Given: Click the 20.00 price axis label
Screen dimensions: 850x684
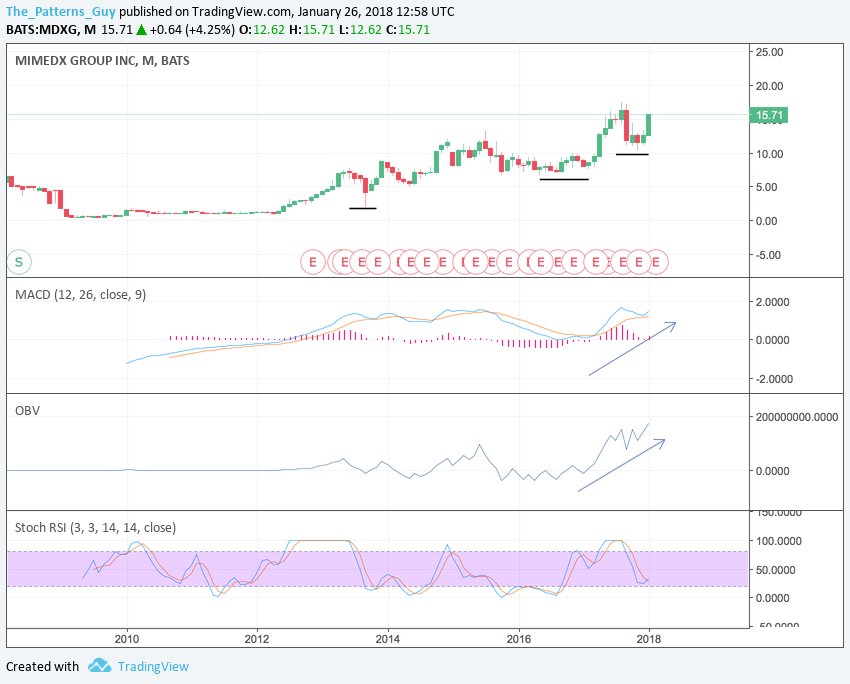Looking at the screenshot, I should click(769, 86).
